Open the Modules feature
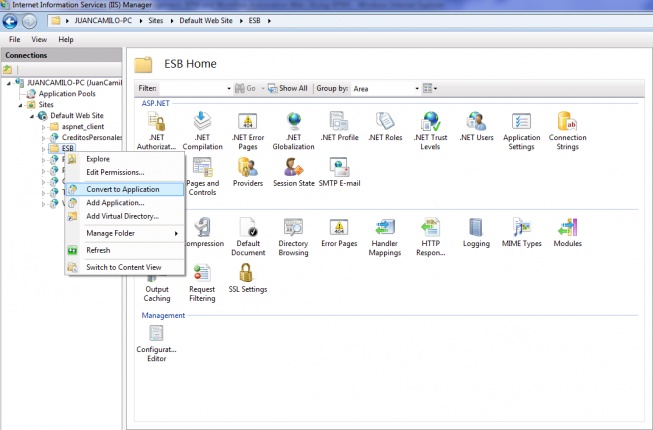The width and height of the screenshot is (653, 430). 567,233
